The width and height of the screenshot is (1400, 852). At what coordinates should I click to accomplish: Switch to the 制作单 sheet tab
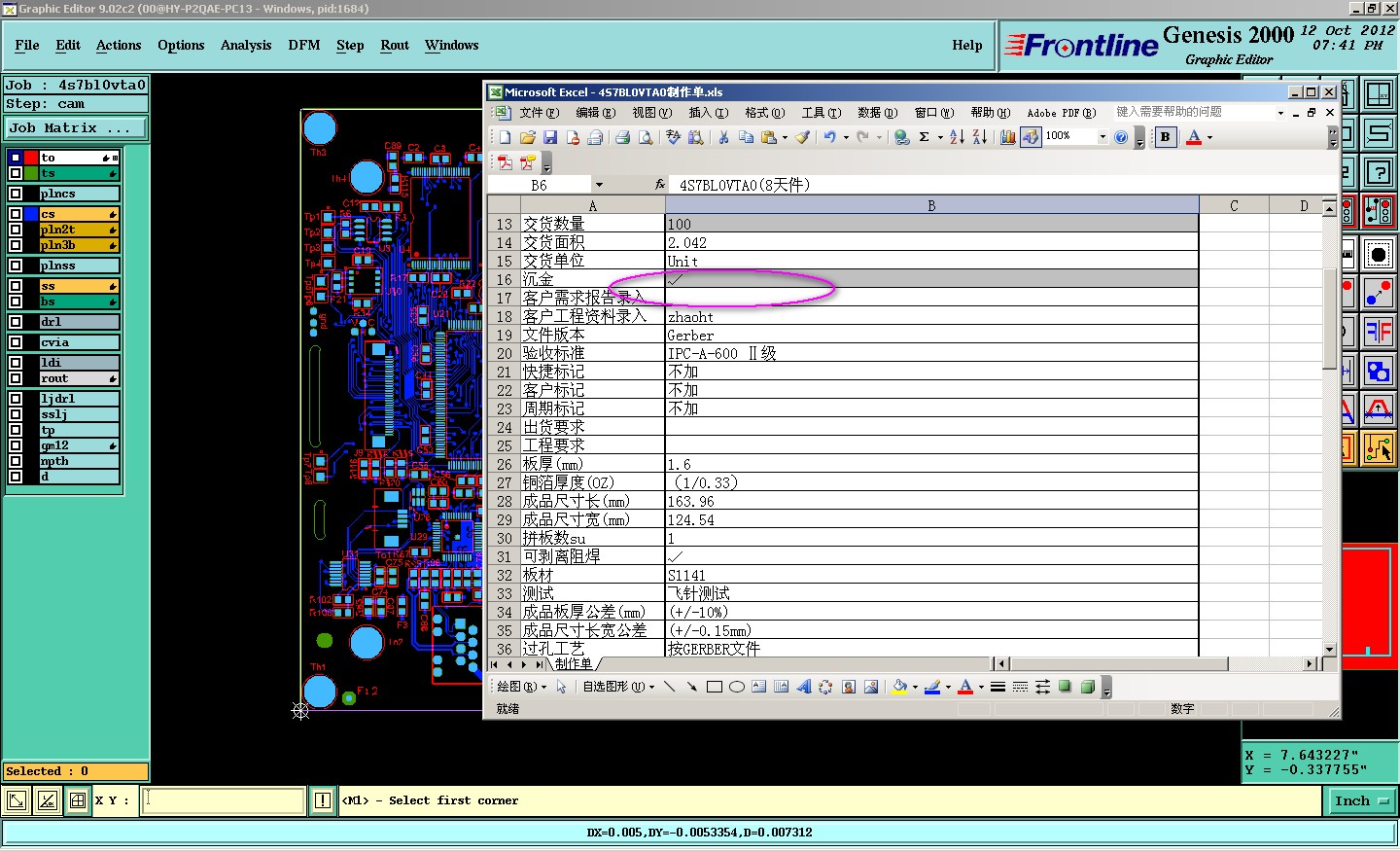574,664
